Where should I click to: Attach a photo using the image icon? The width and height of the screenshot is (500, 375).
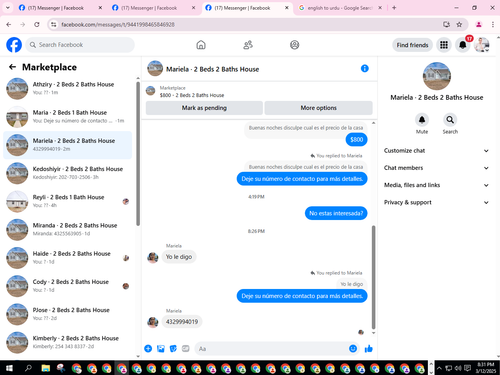tap(161, 349)
